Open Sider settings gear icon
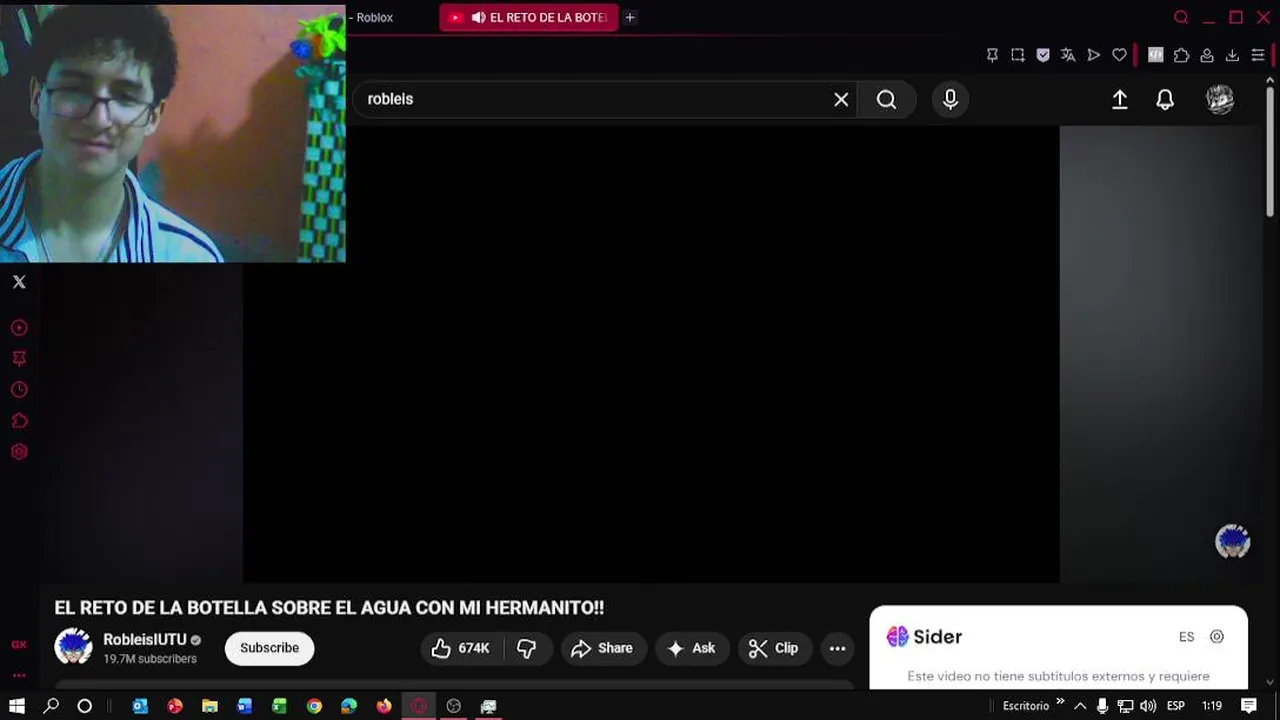The height and width of the screenshot is (720, 1280). tap(1217, 637)
